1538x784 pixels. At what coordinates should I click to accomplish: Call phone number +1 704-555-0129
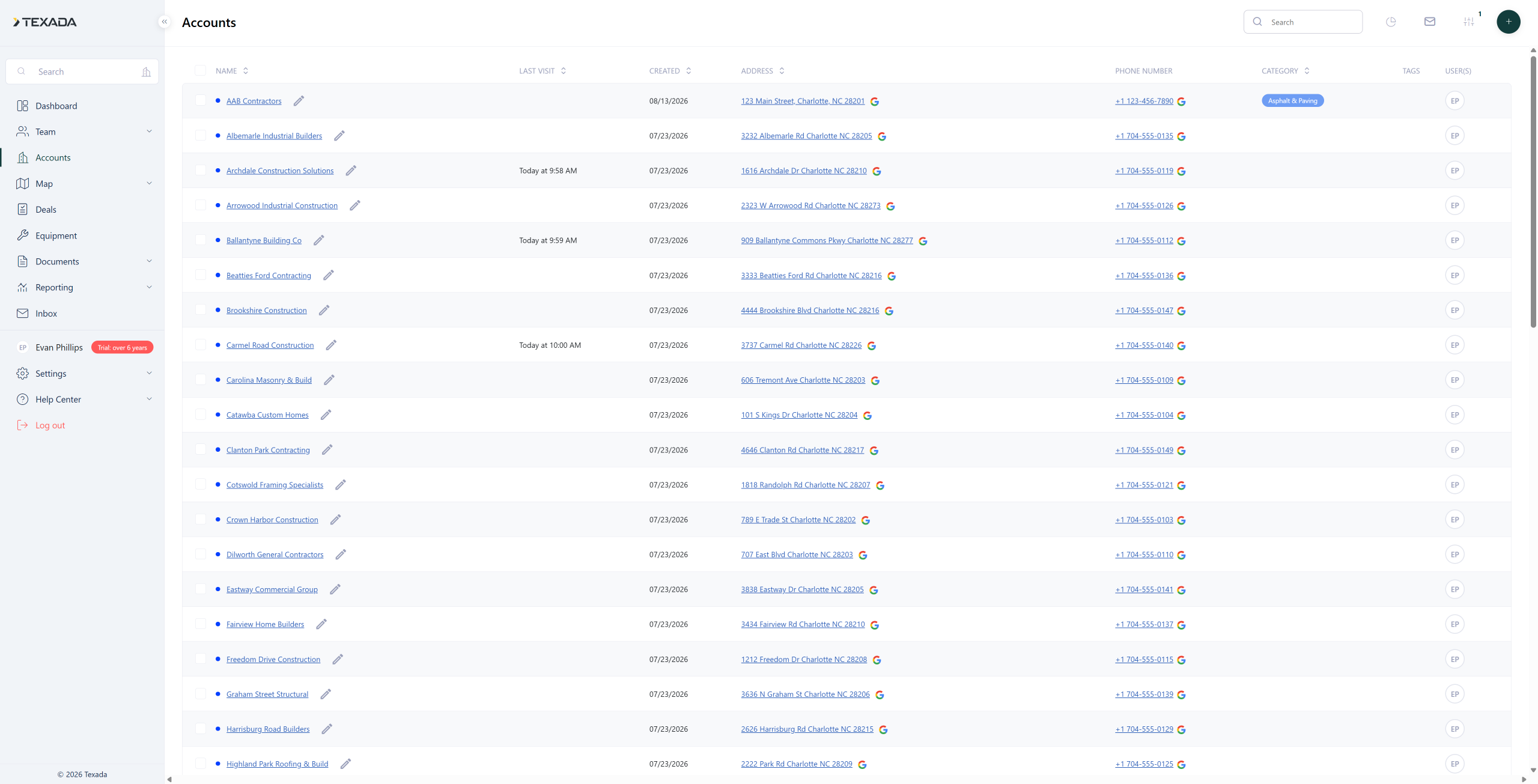coord(1144,729)
